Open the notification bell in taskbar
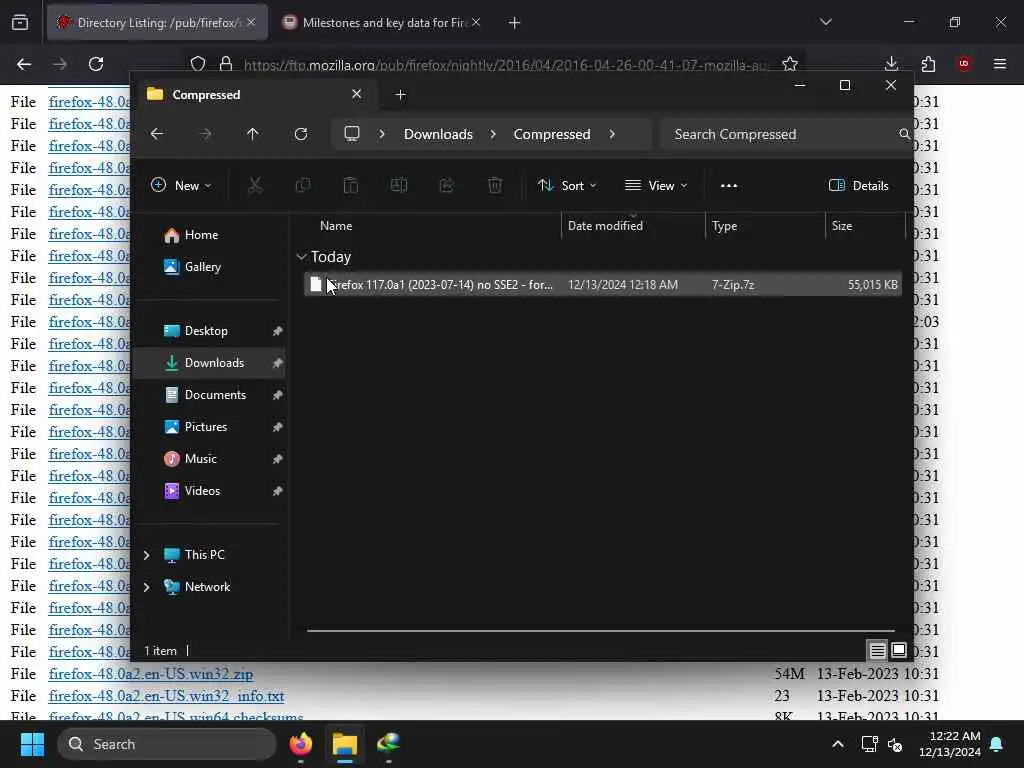Image resolution: width=1024 pixels, height=768 pixels. pos(997,744)
